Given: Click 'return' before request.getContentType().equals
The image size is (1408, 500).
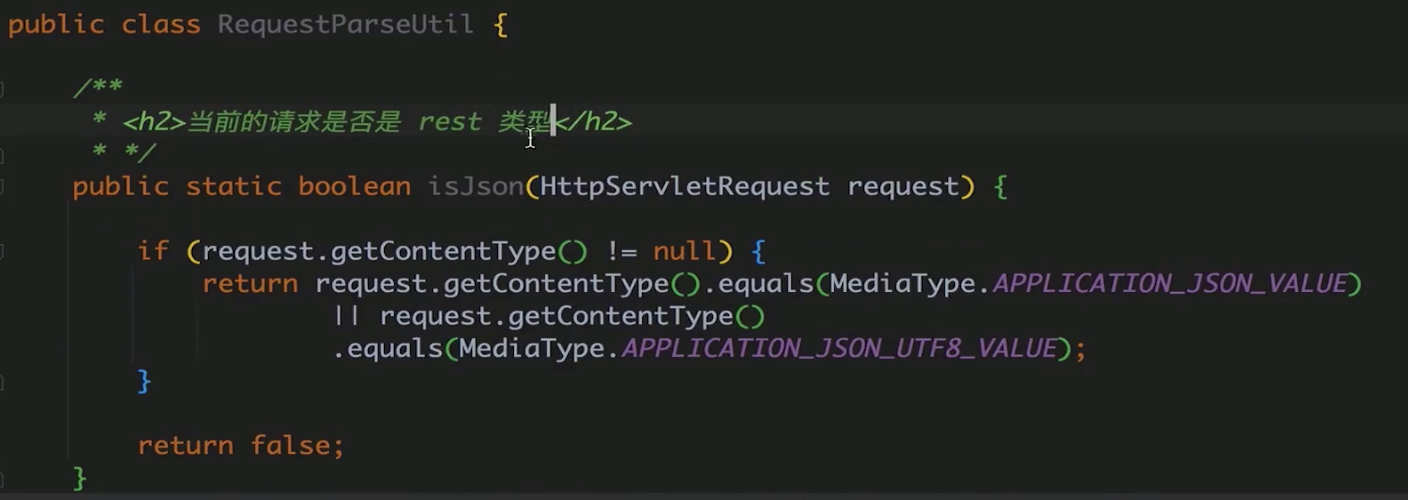Looking at the screenshot, I should 250,283.
